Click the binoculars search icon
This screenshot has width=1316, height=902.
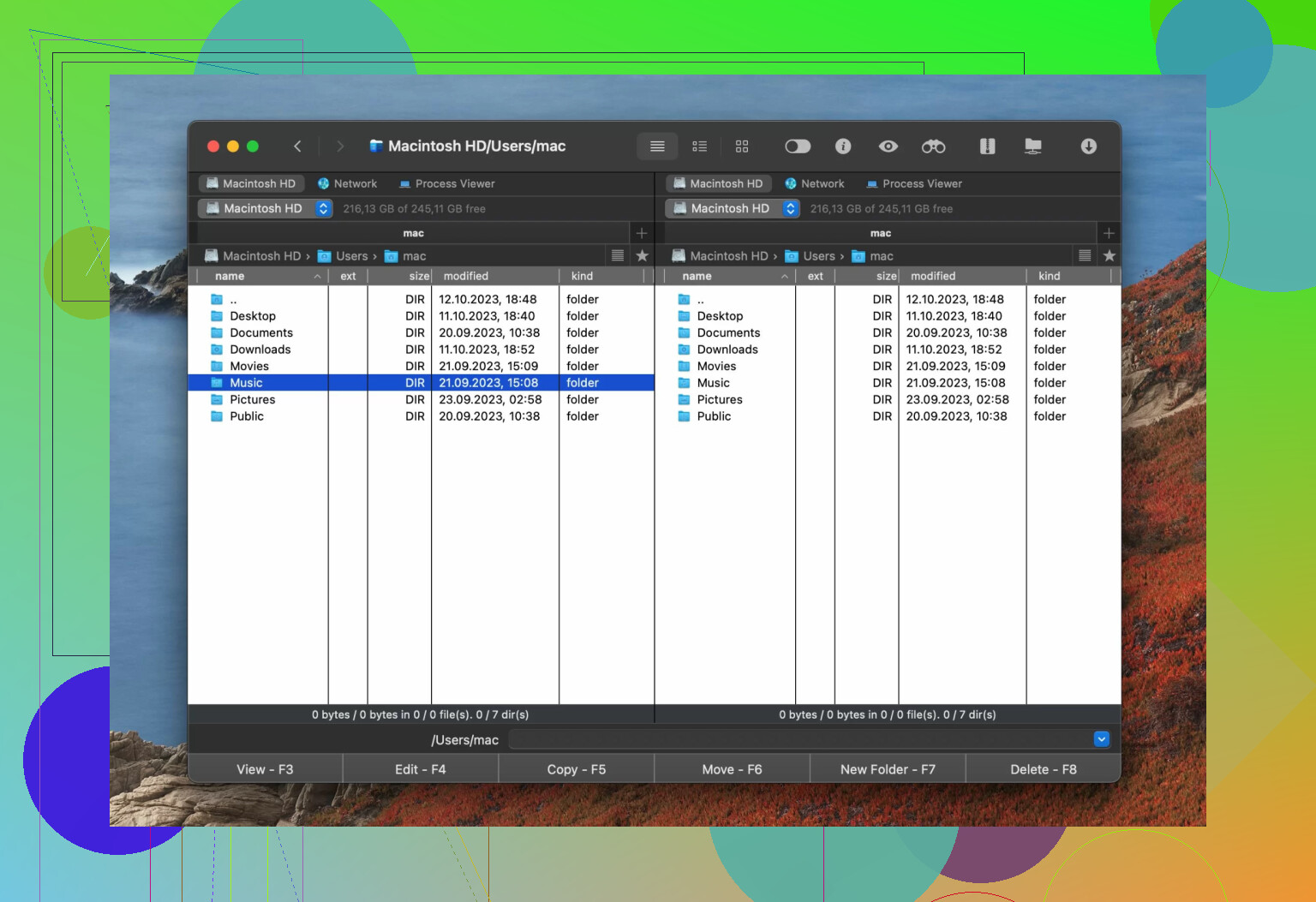pyautogui.click(x=933, y=146)
